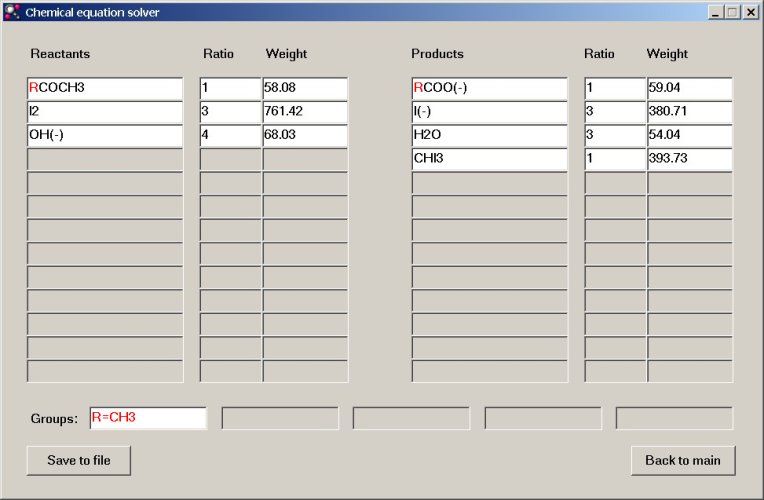
Task: Click the RCOO(-) product field
Action: pyautogui.click(x=490, y=88)
